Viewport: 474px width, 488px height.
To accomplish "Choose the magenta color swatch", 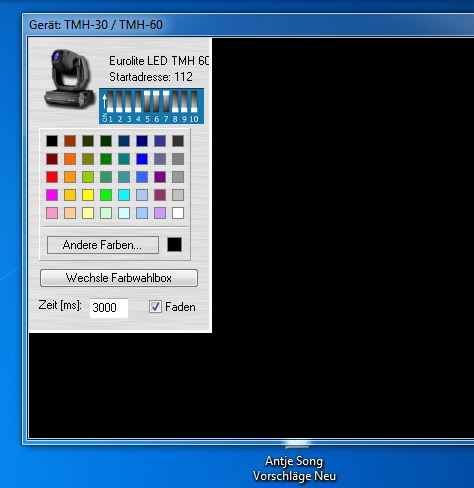I will click(52, 195).
